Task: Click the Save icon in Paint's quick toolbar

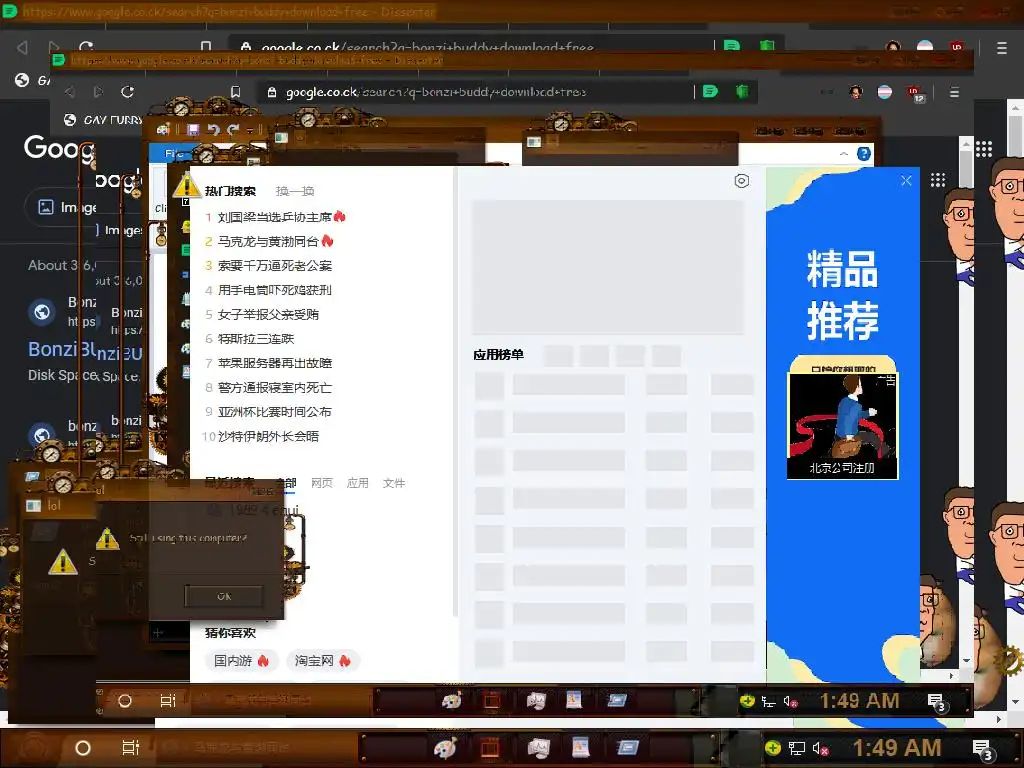Action: (193, 129)
